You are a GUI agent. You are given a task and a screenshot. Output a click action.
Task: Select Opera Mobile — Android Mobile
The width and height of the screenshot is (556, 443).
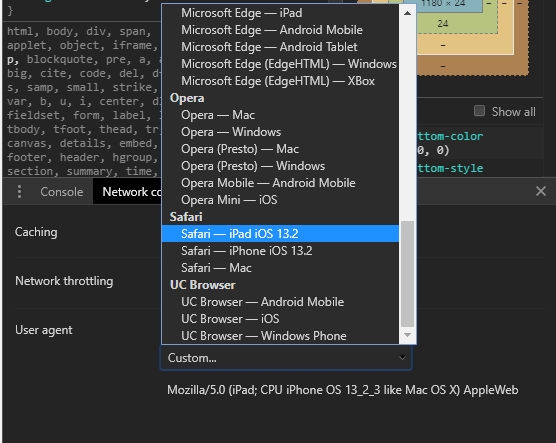[x=280, y=183]
